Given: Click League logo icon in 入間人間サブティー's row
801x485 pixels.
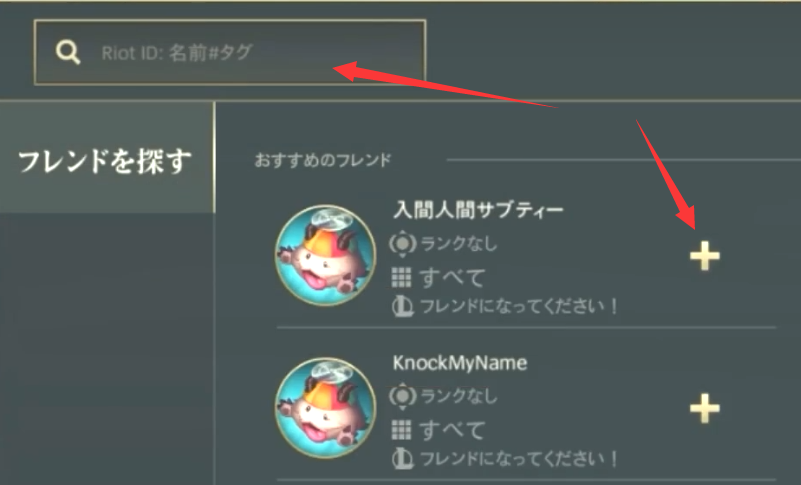Looking at the screenshot, I should 402,307.
